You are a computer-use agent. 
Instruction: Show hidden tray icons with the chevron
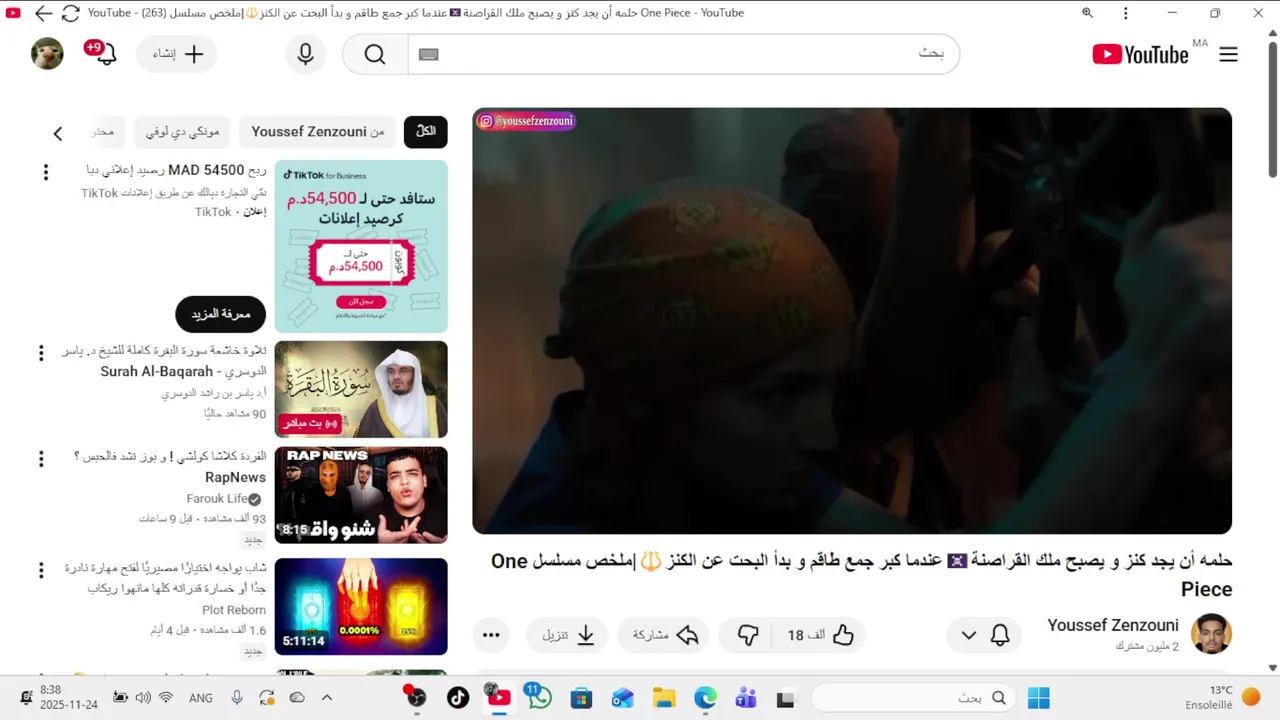coord(327,697)
